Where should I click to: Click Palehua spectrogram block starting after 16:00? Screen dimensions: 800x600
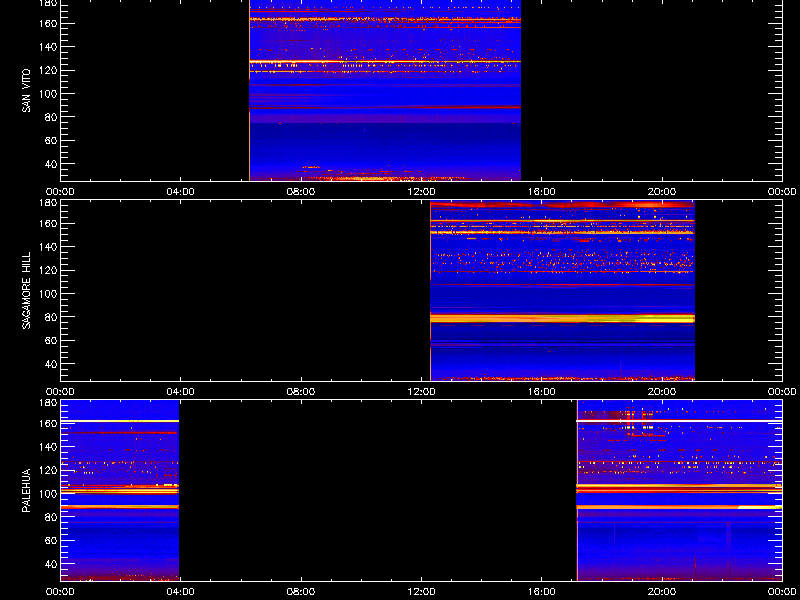pos(679,490)
